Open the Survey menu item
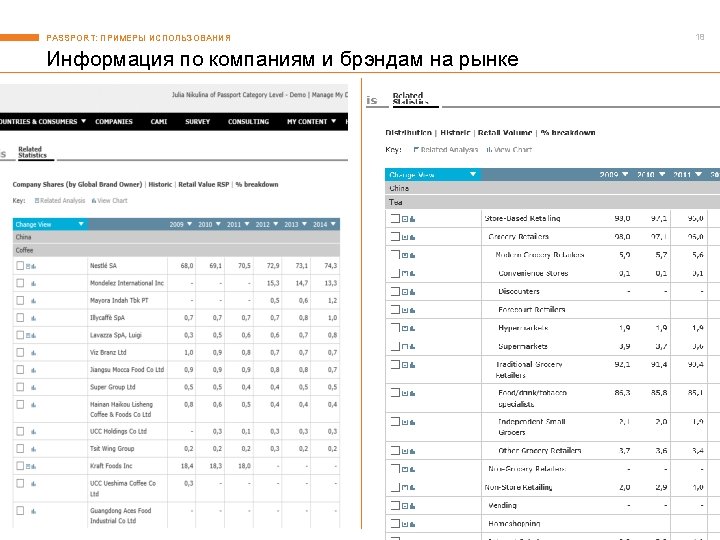 tap(197, 122)
